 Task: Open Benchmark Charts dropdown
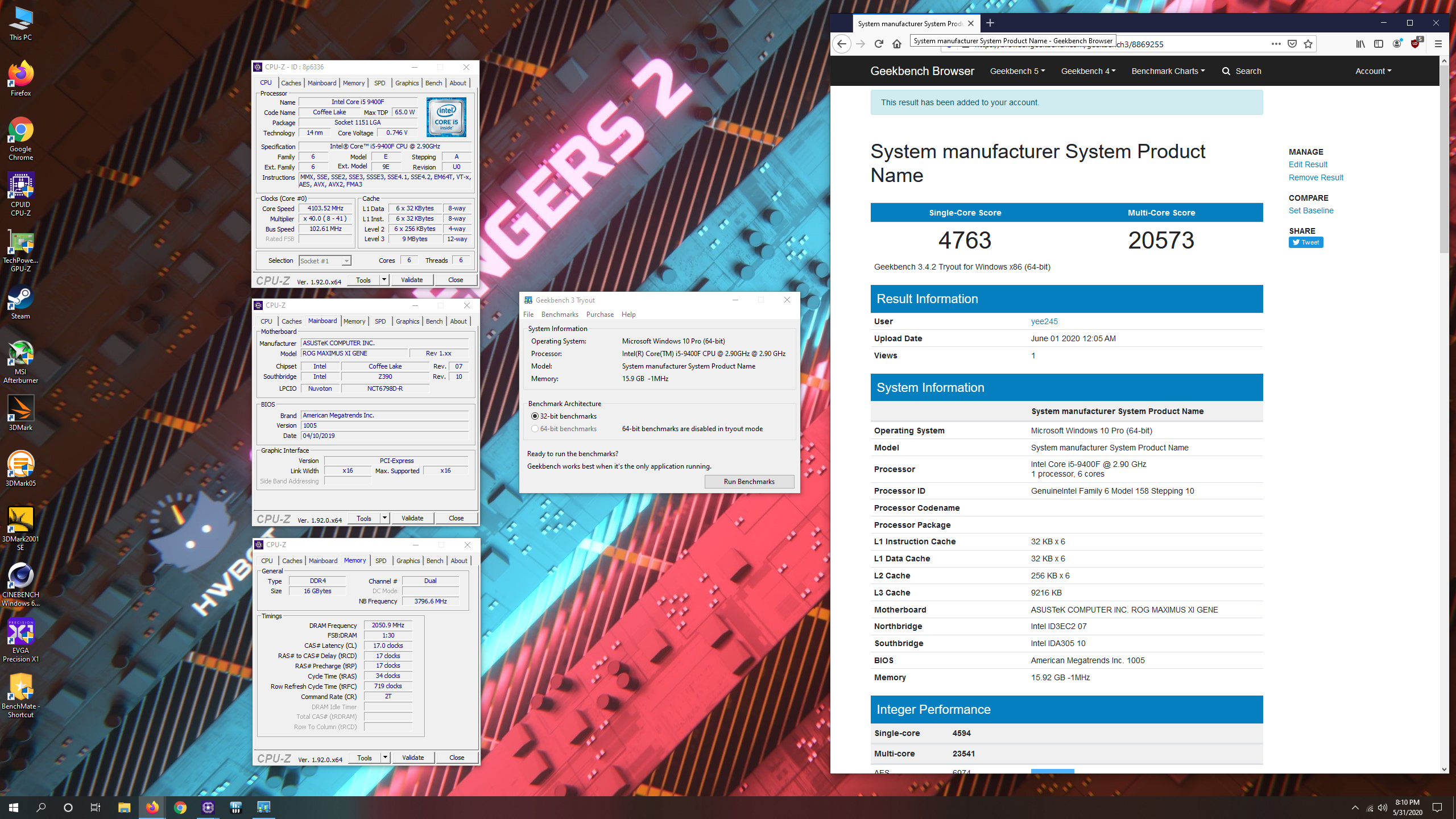click(x=1168, y=71)
